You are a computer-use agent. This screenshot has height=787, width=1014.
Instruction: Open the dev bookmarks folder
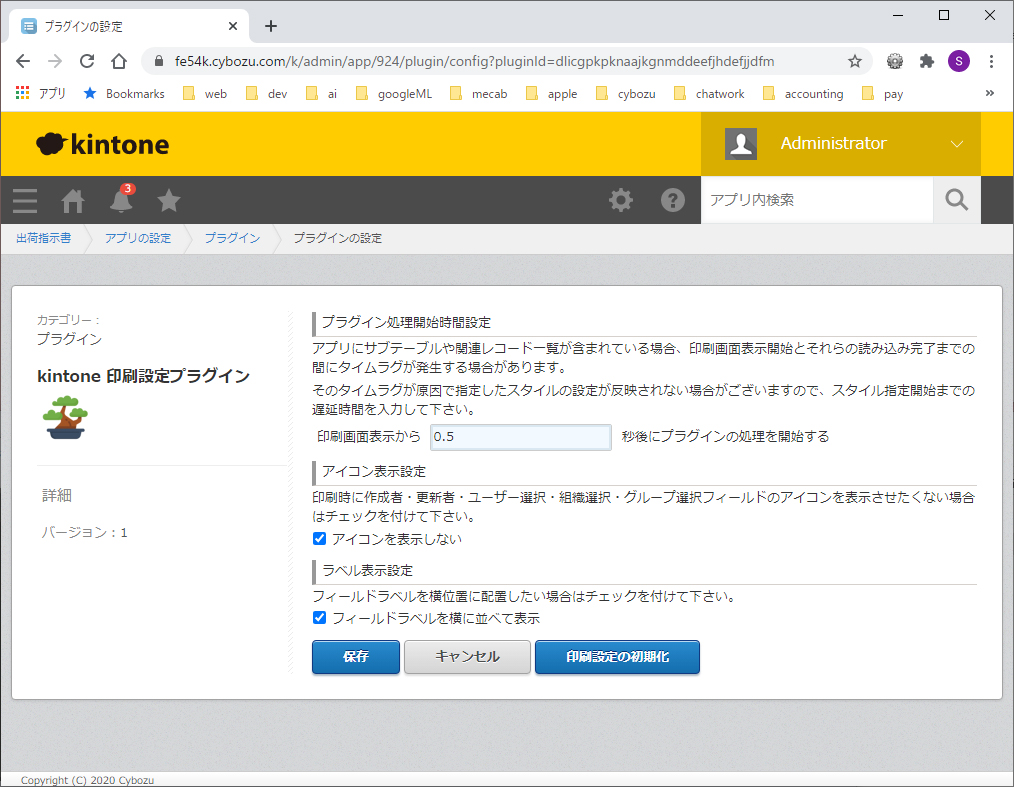click(266, 94)
